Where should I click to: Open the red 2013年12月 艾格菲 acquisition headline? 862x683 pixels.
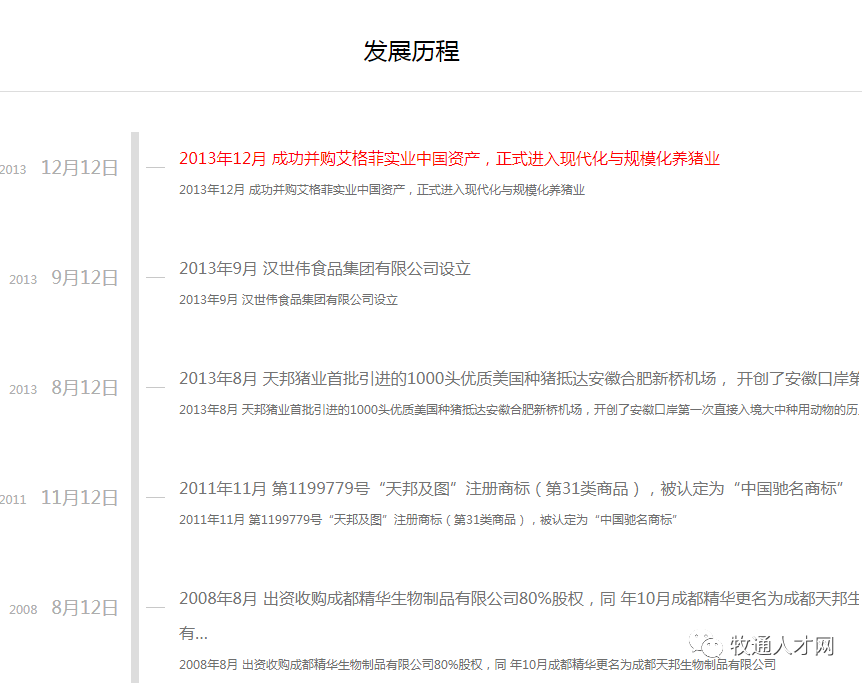449,159
